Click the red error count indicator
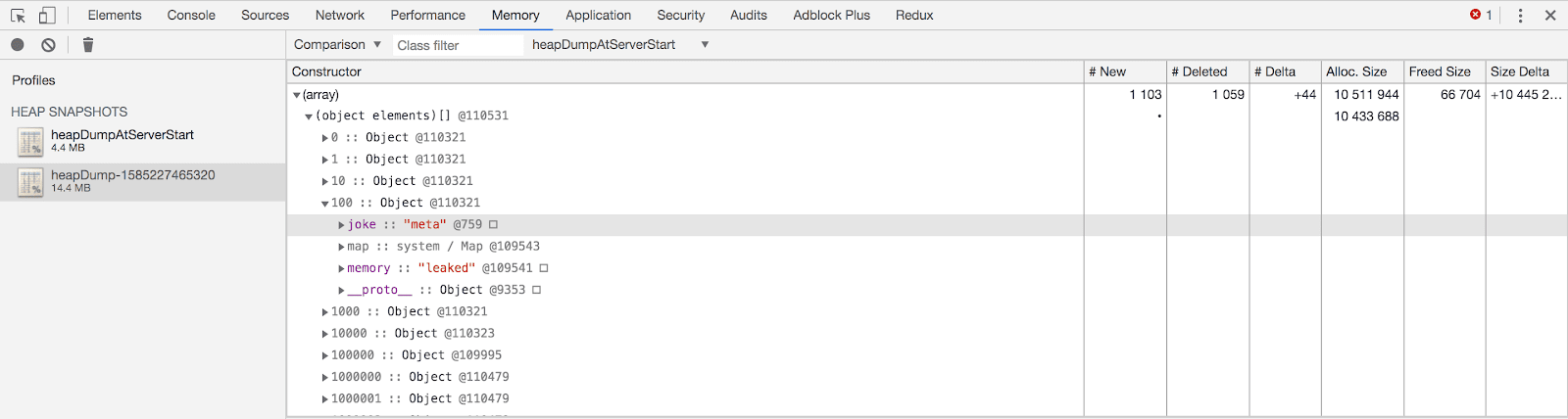1568x419 pixels. click(1481, 16)
